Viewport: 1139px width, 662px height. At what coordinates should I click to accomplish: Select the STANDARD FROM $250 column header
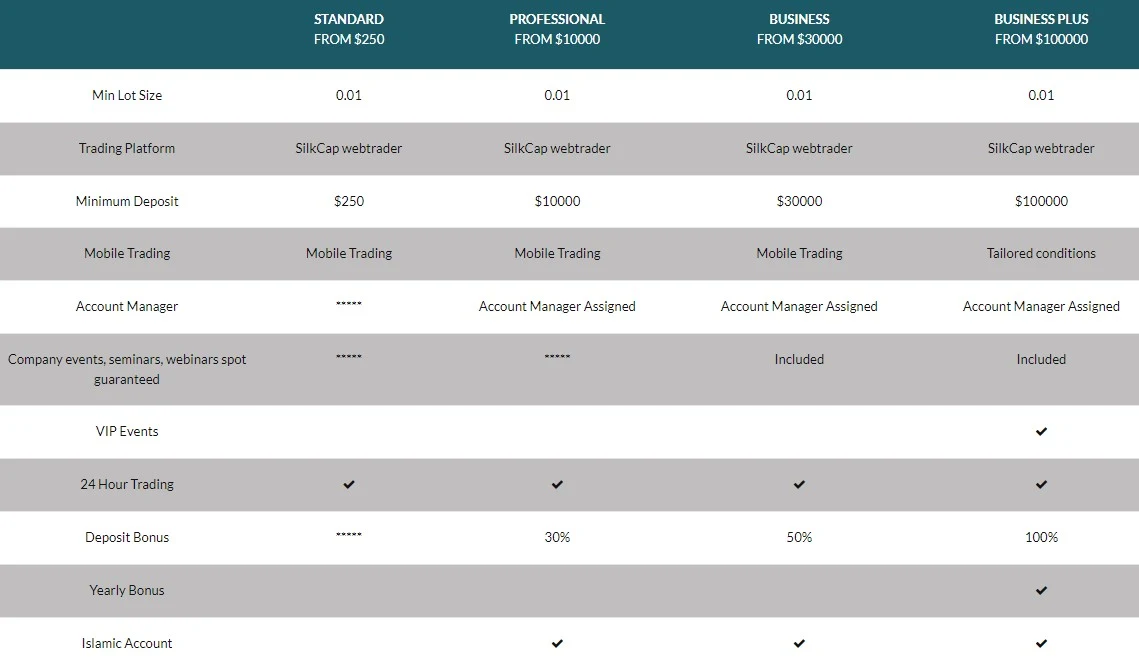coord(349,29)
